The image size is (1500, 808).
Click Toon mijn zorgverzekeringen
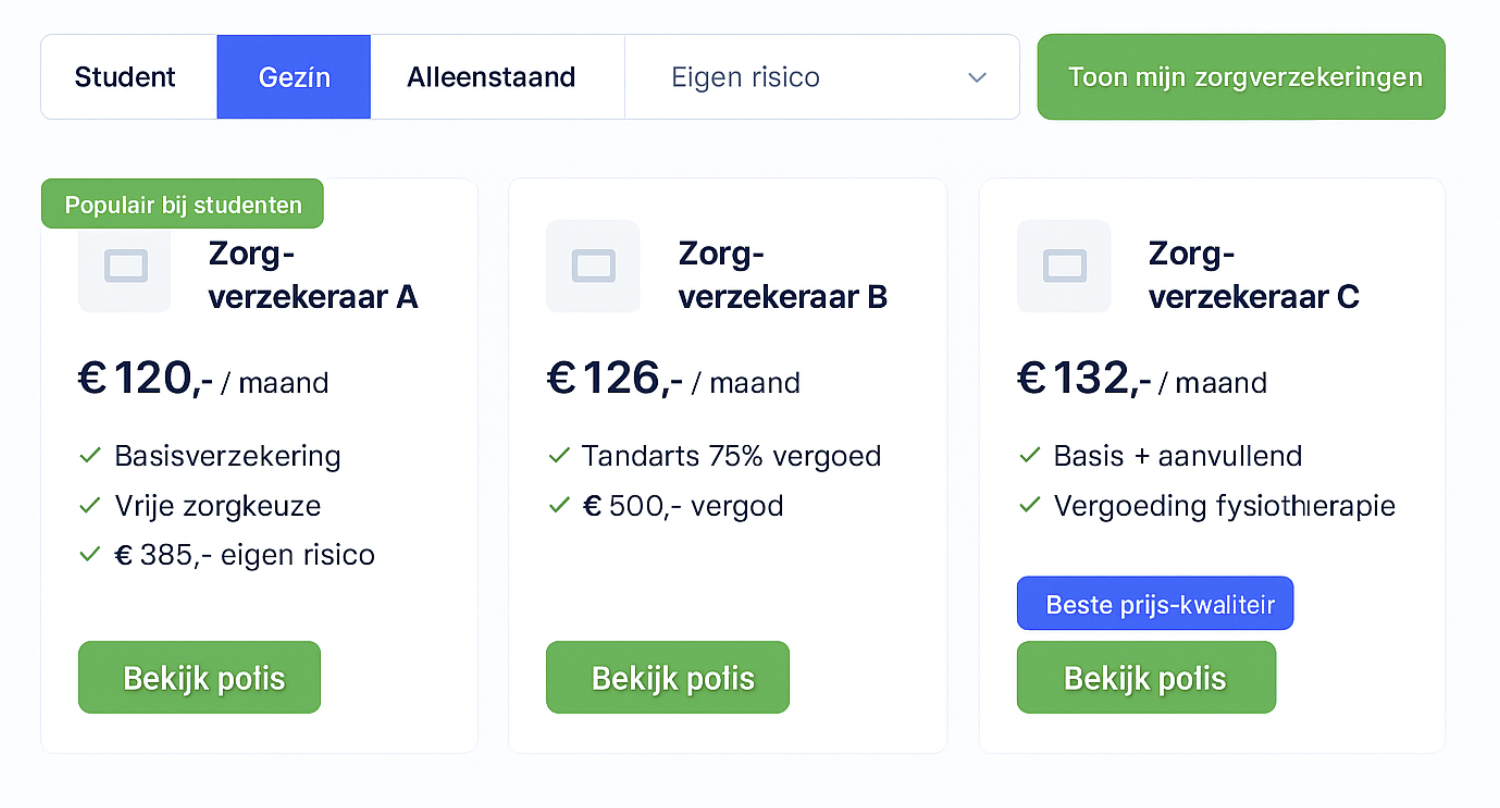click(x=1240, y=76)
